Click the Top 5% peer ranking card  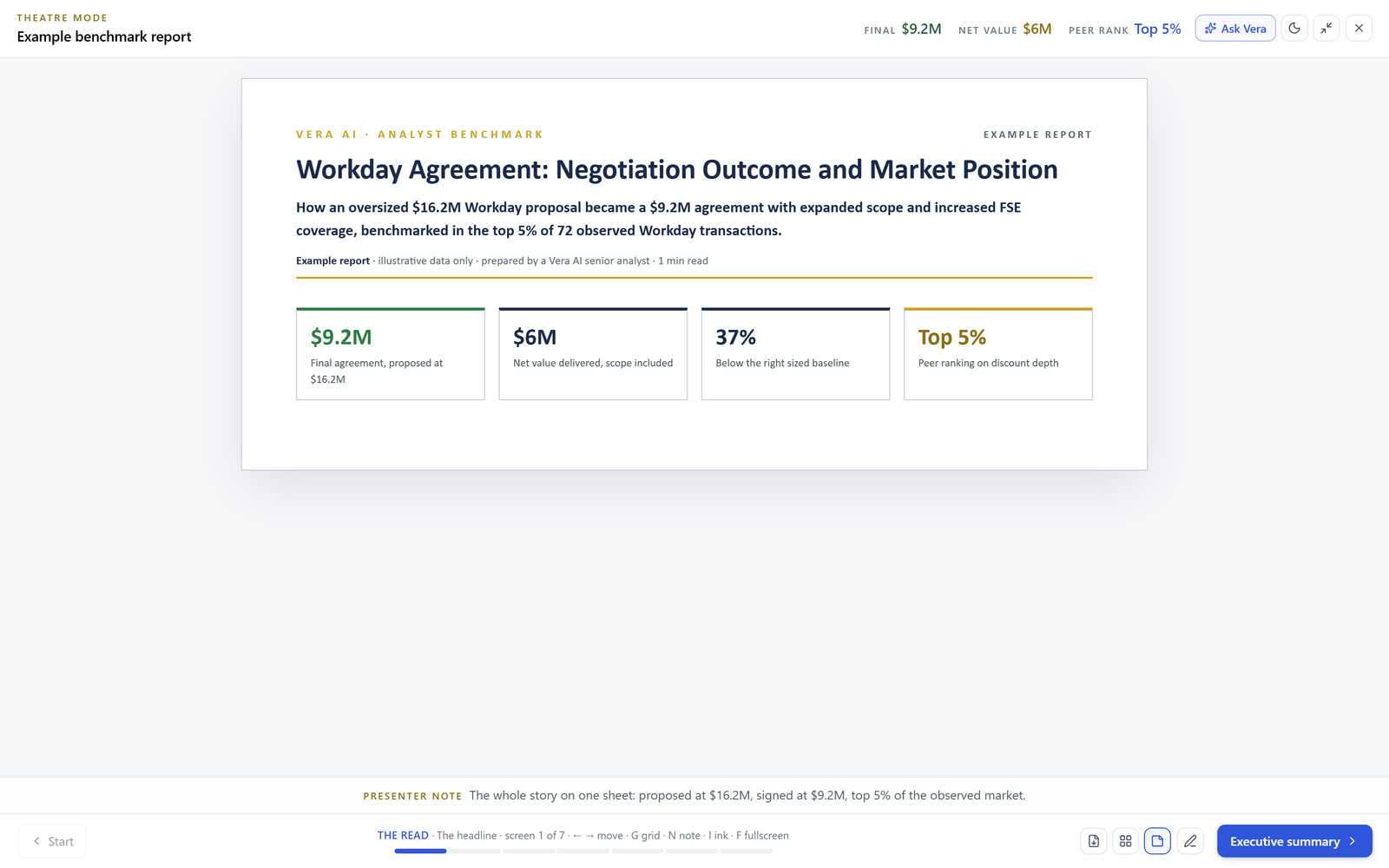(x=998, y=354)
